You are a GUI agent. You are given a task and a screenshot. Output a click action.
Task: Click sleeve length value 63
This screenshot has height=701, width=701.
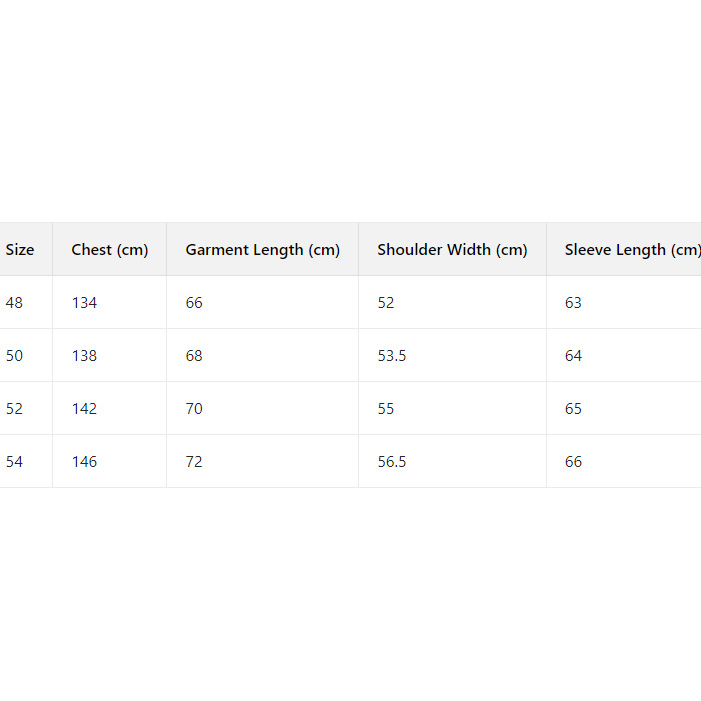(x=573, y=303)
